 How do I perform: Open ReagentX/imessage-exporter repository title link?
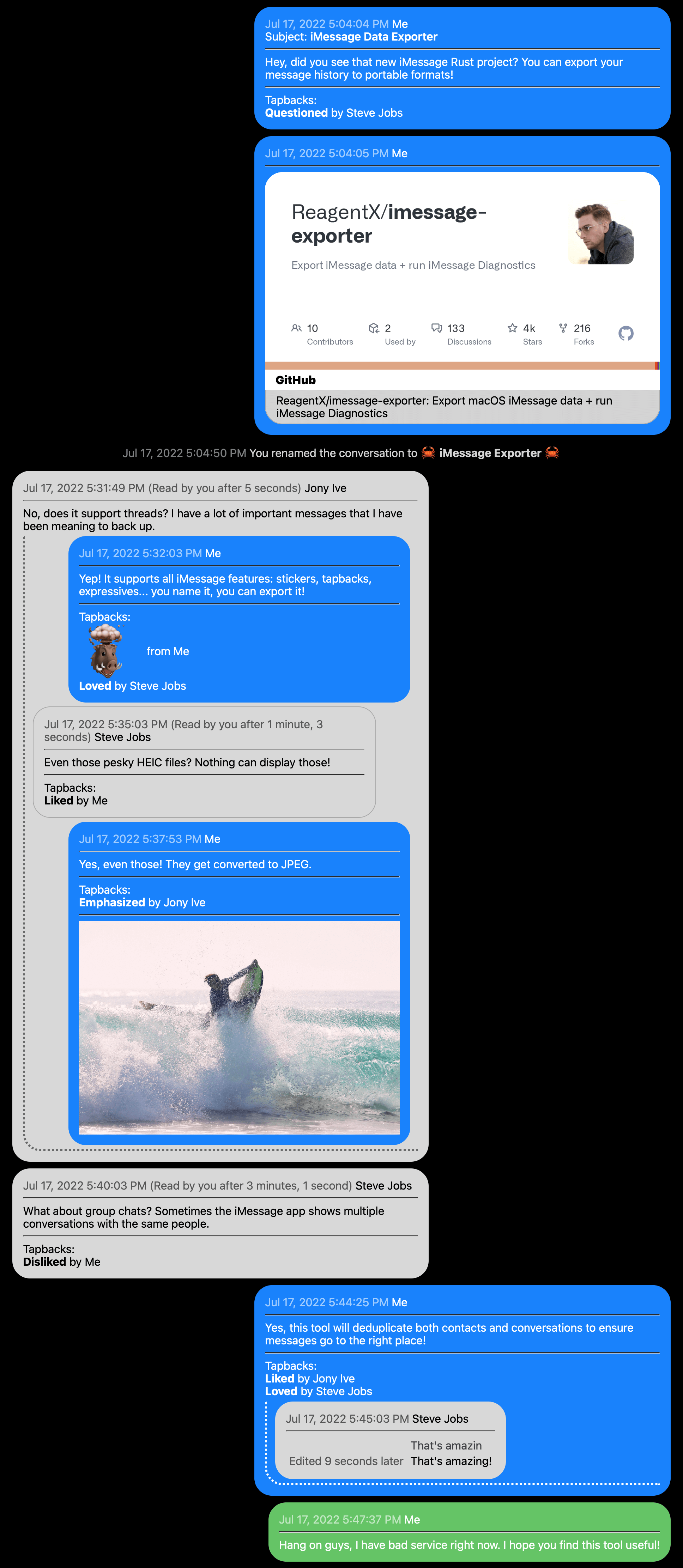coord(388,223)
